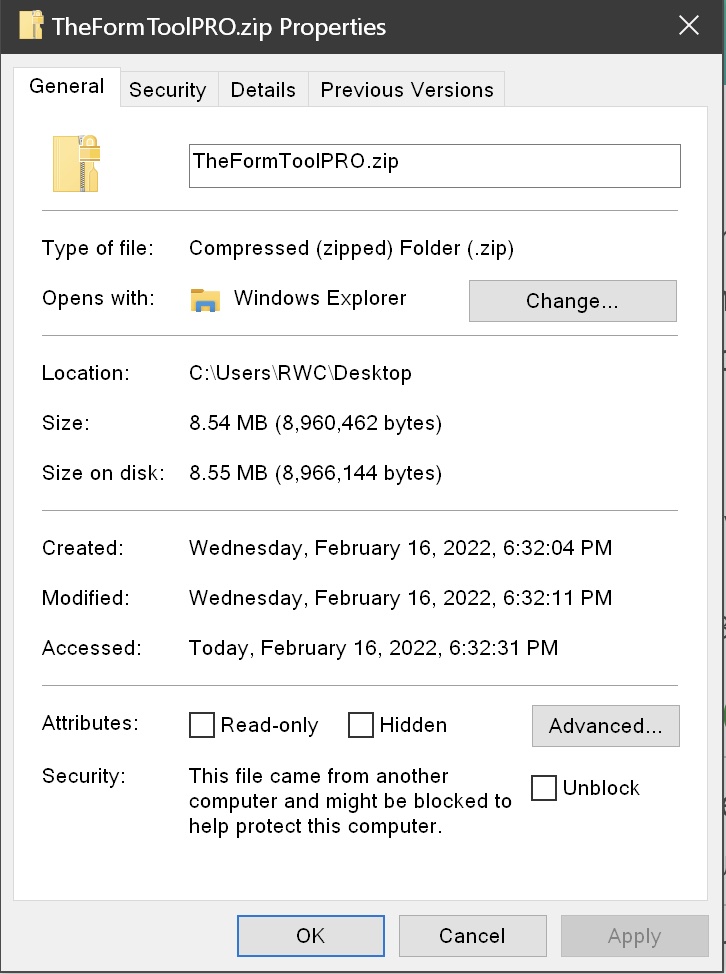Click the file name text field

click(x=435, y=166)
